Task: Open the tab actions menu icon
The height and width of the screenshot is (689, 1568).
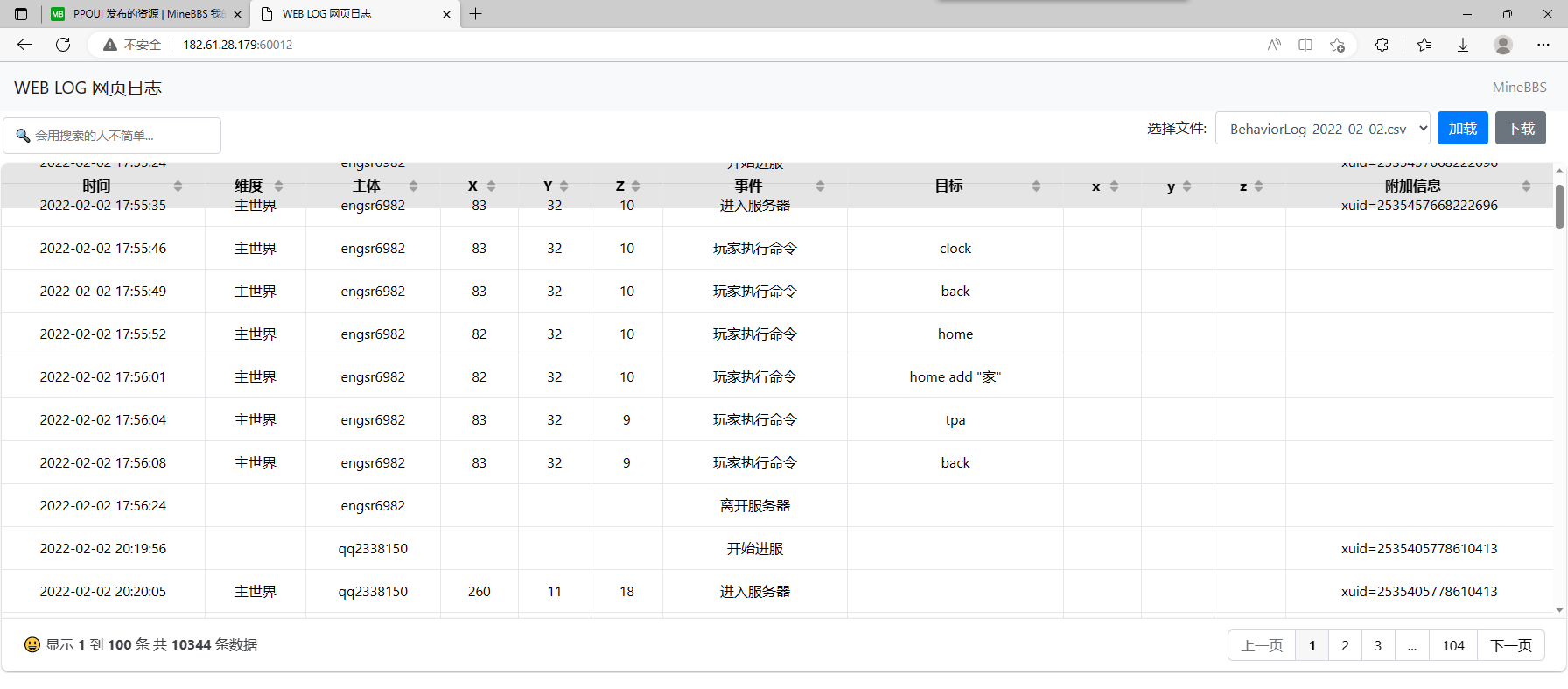Action: point(21,14)
